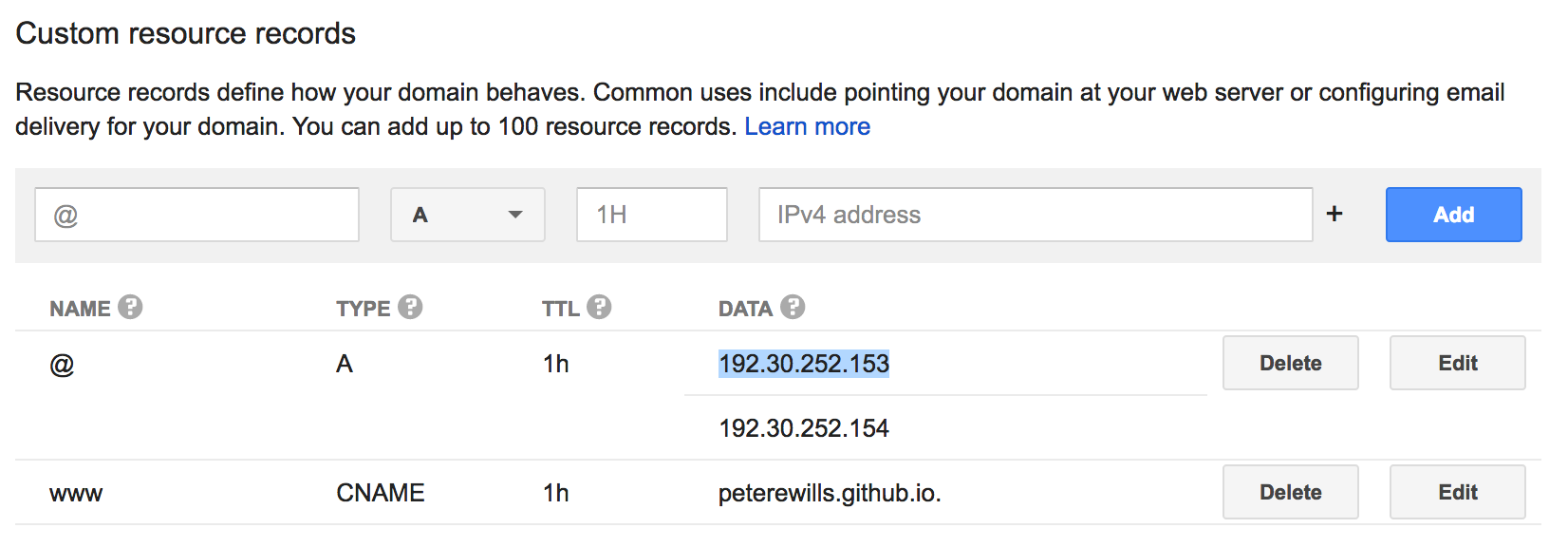Click the blue Add button
The width and height of the screenshot is (1568, 547).
tap(1453, 215)
